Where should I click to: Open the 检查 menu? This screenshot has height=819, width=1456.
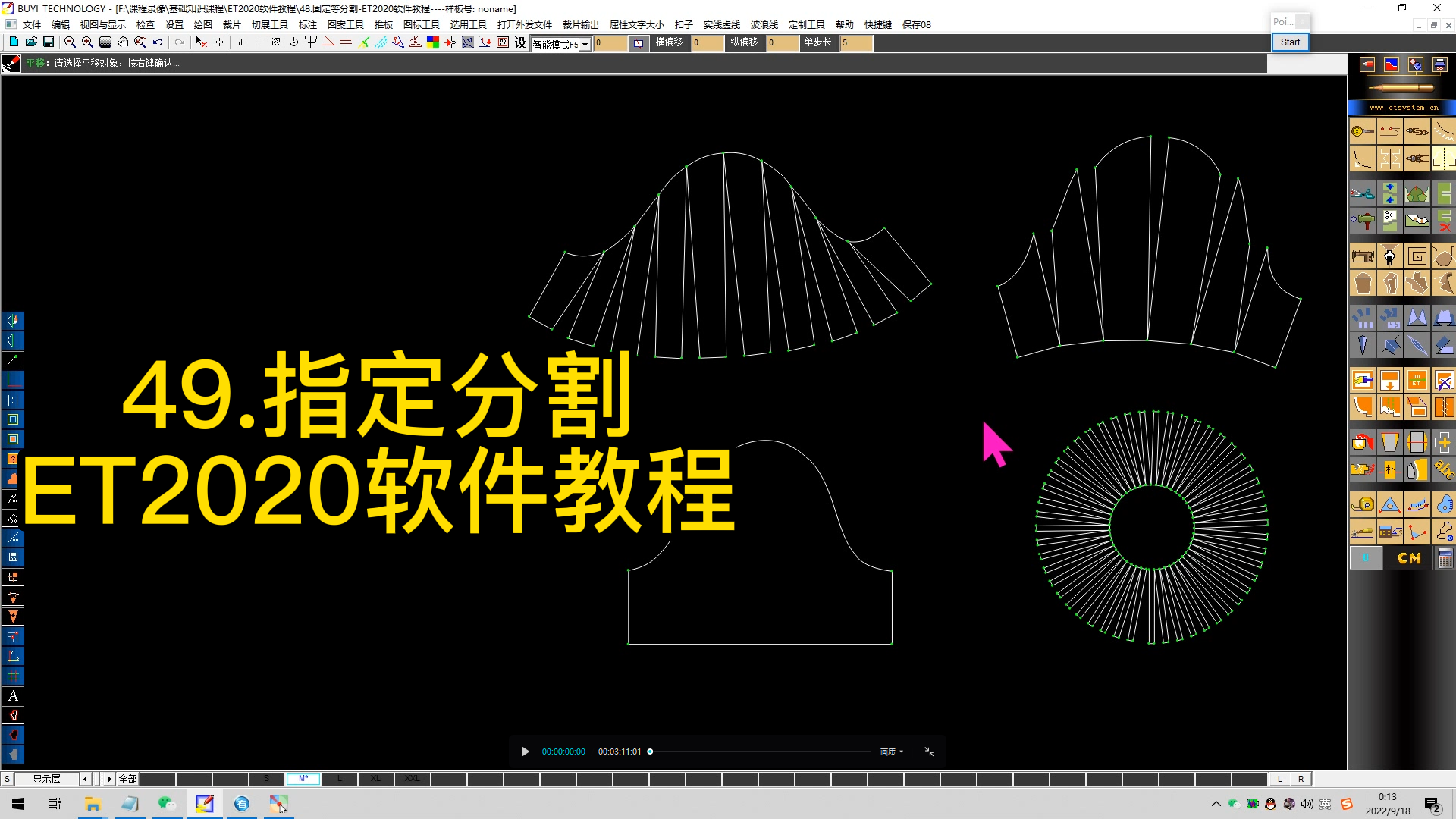click(x=146, y=25)
